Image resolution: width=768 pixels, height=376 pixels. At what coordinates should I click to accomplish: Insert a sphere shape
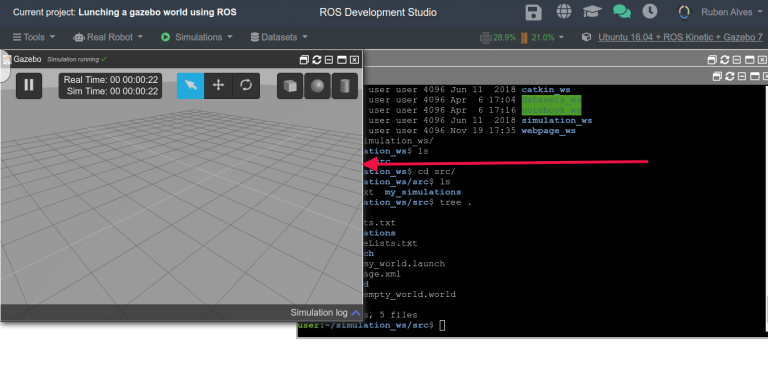pos(317,86)
